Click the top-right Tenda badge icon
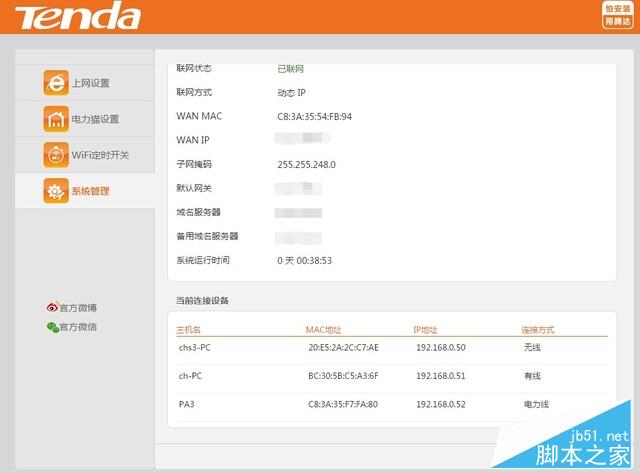This screenshot has width=640, height=473. (x=618, y=15)
